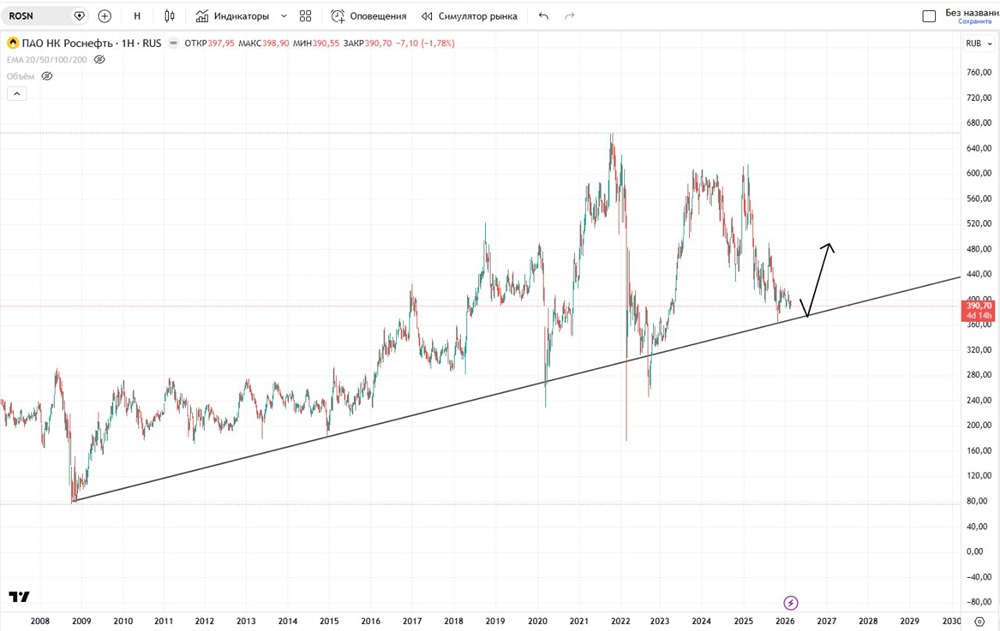1000x631 pixels.
Task: Click the ROSN symbol search field
Action: tap(38, 16)
